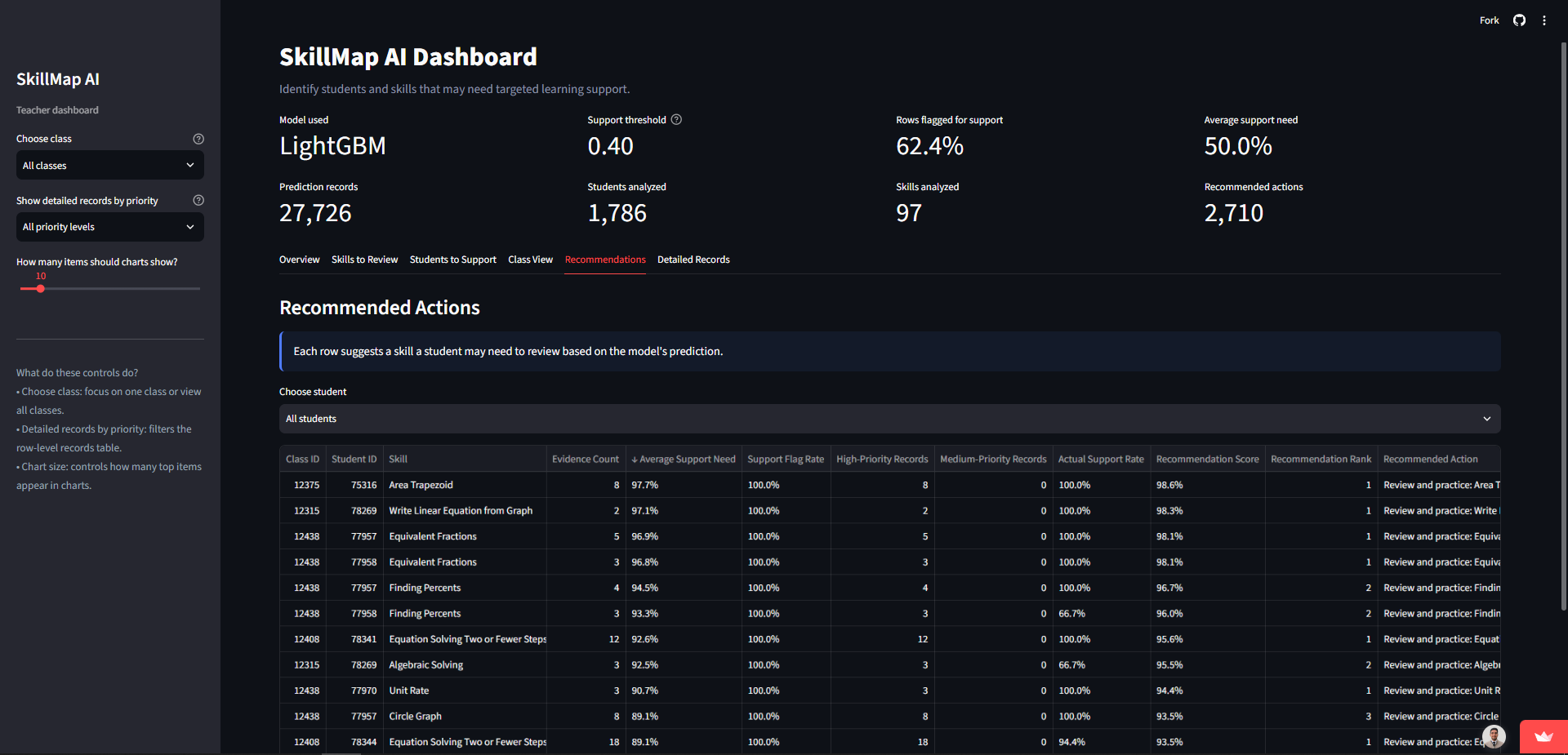Select the Unit Rate skill cell

[464, 691]
